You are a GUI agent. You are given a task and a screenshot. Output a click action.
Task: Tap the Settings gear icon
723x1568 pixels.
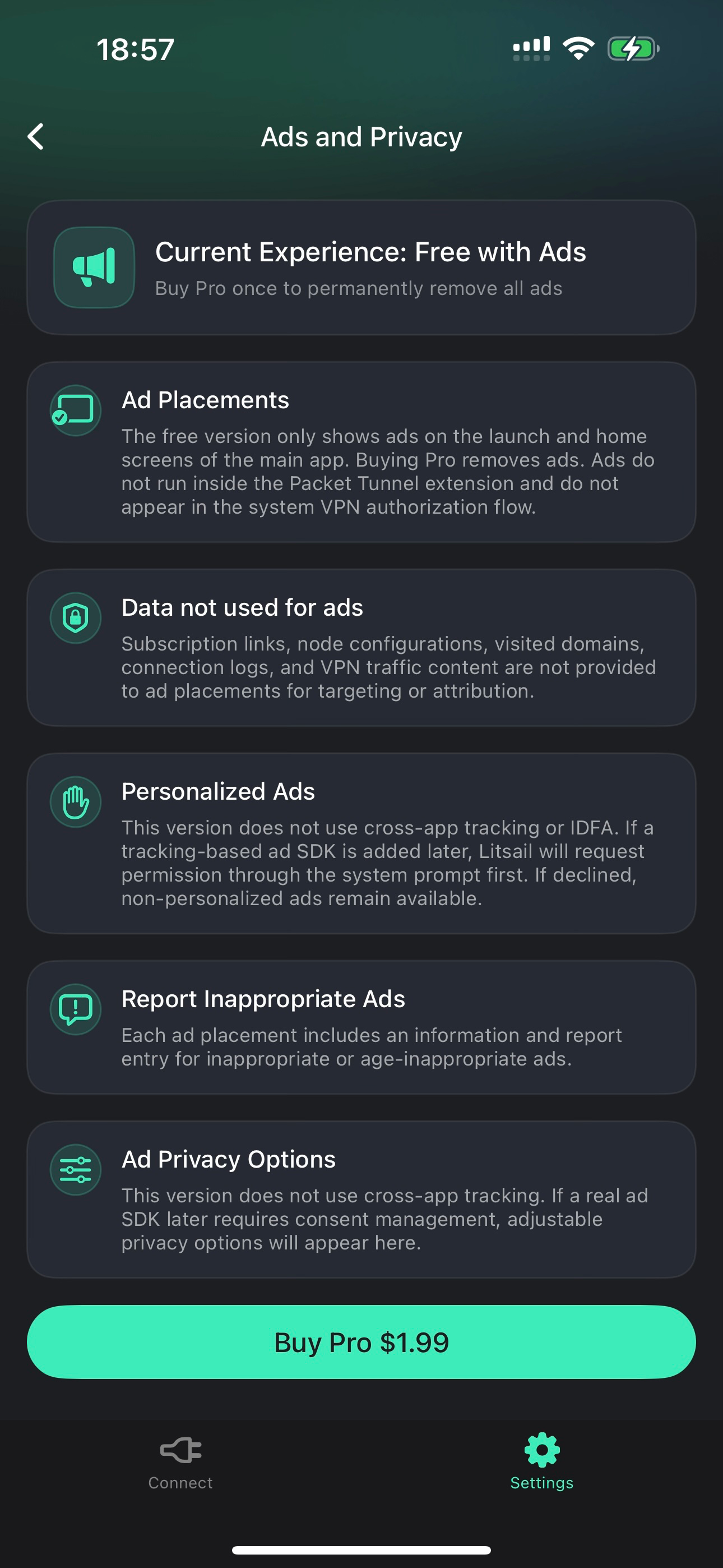pyautogui.click(x=541, y=1450)
